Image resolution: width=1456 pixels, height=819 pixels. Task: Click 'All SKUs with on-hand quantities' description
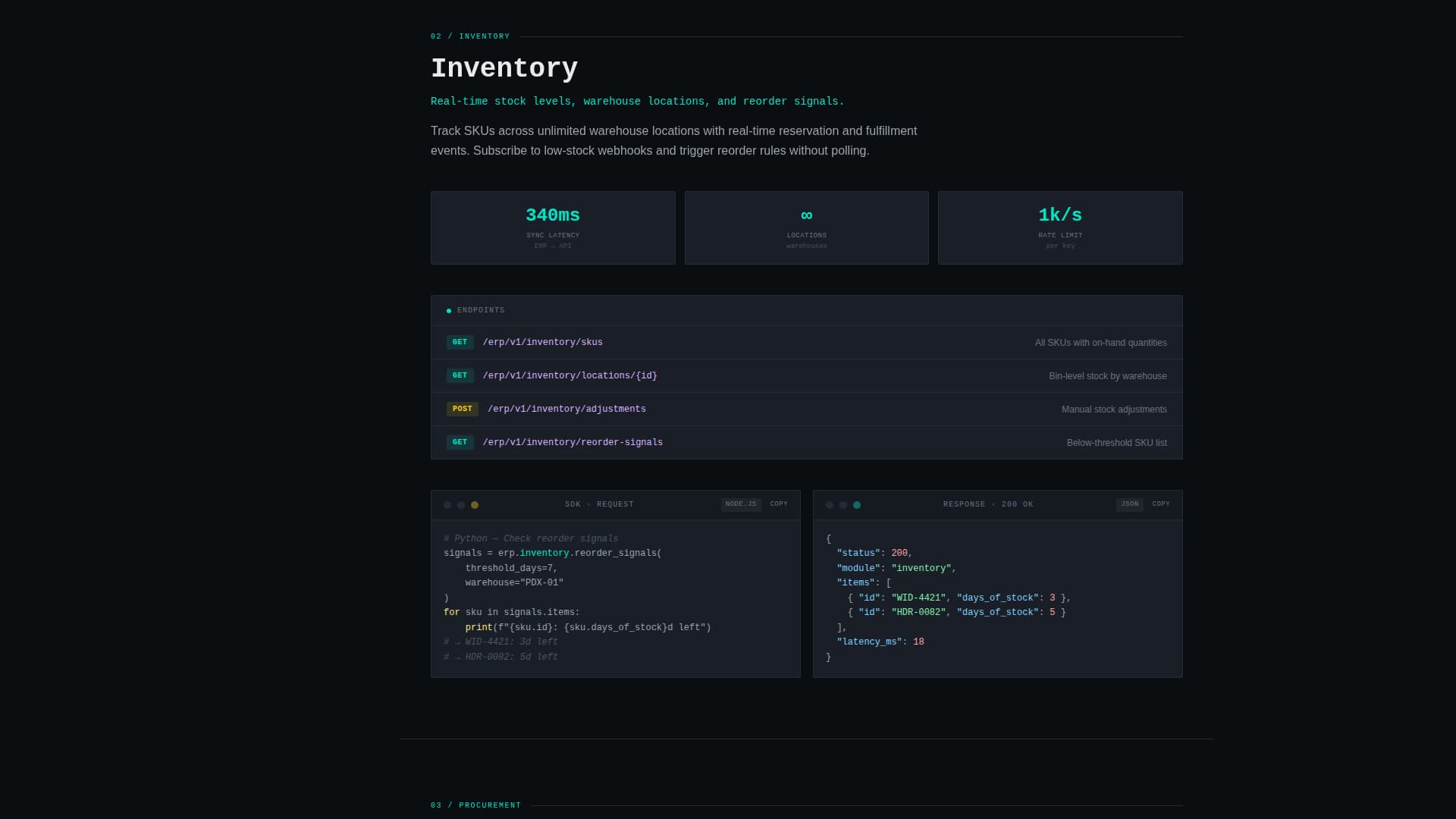[1100, 343]
